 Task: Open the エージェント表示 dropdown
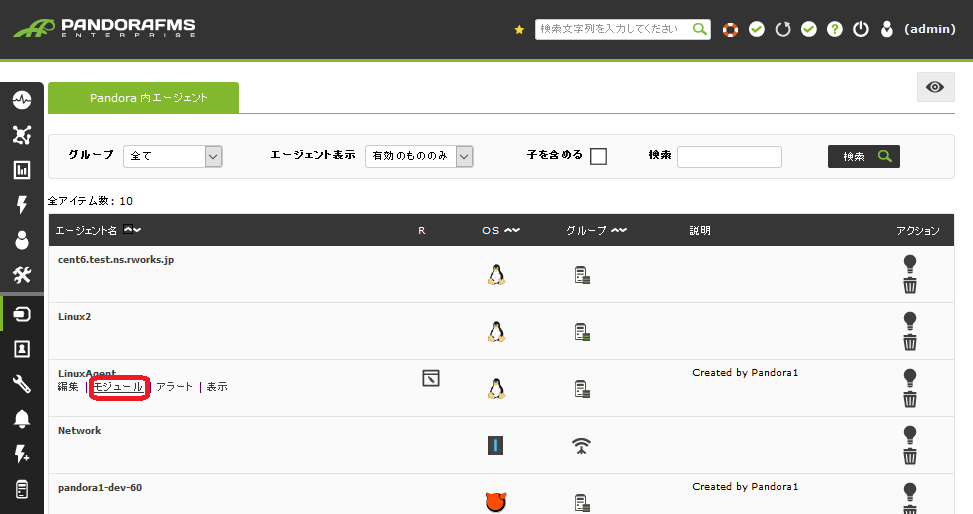419,156
